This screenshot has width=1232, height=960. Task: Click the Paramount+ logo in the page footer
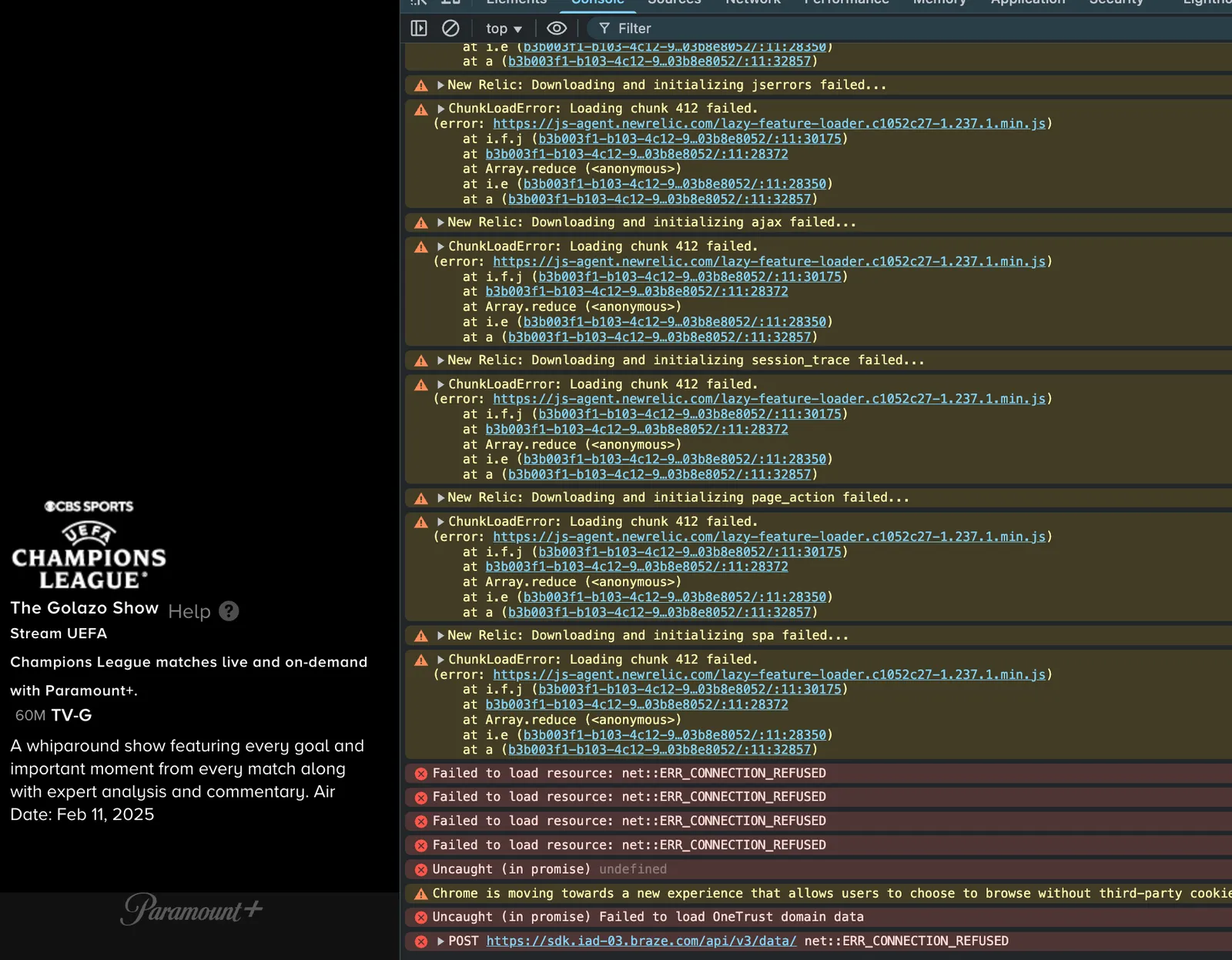click(x=192, y=909)
